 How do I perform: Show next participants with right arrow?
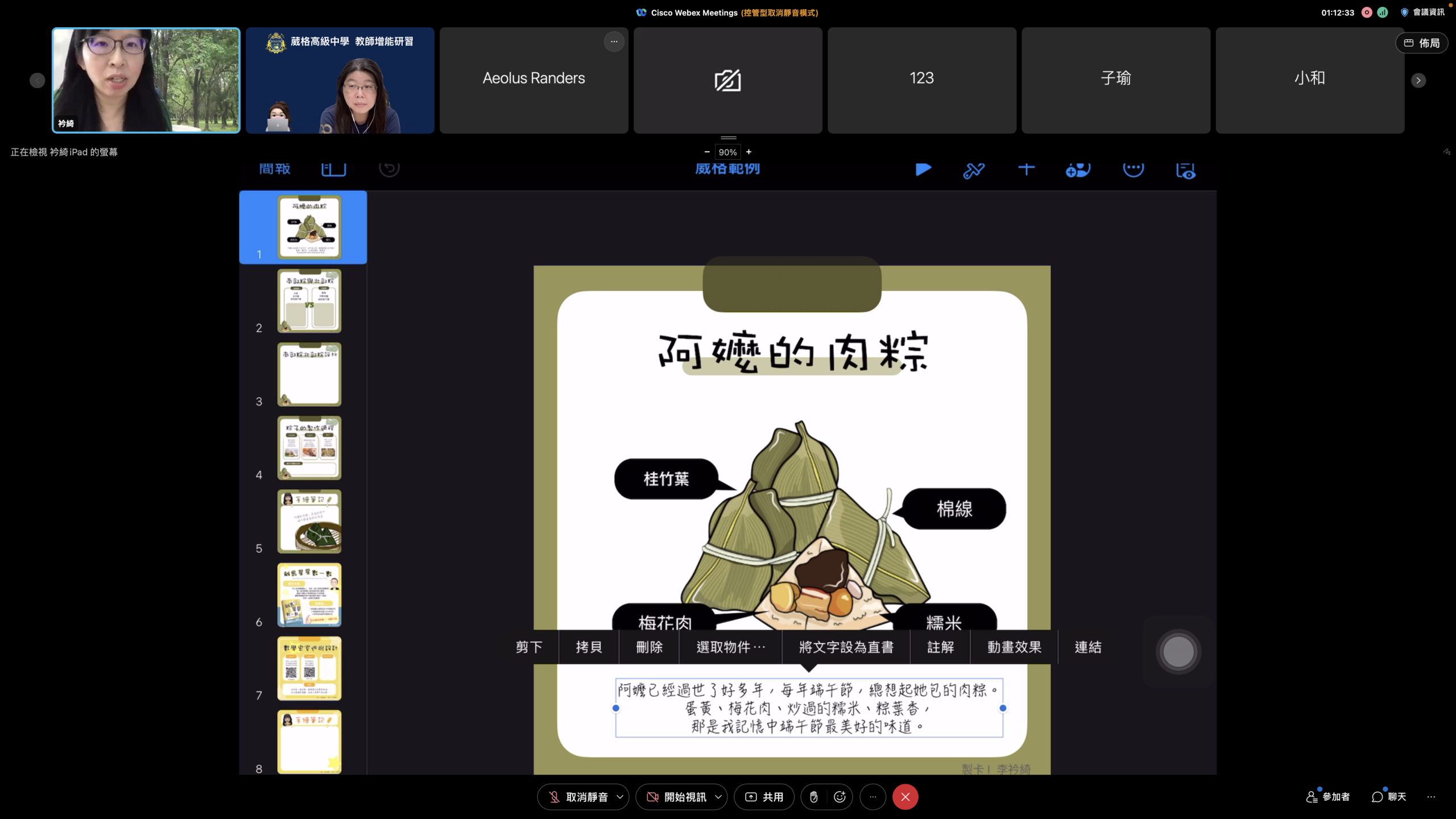coord(1418,80)
